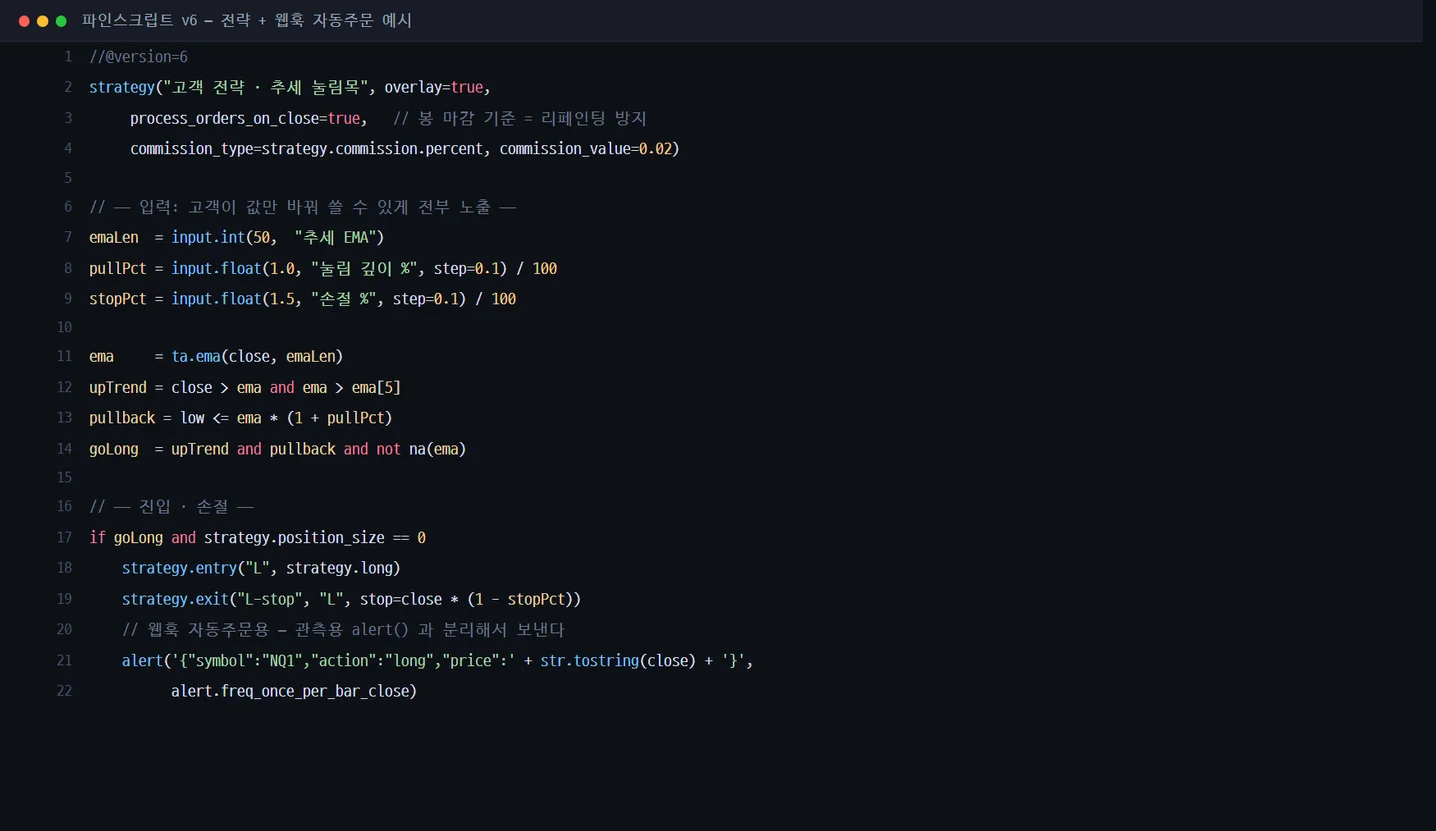Screen dimensions: 1436x831
Task: Click the "//@version=6" comment on line 1
Action: (138, 57)
